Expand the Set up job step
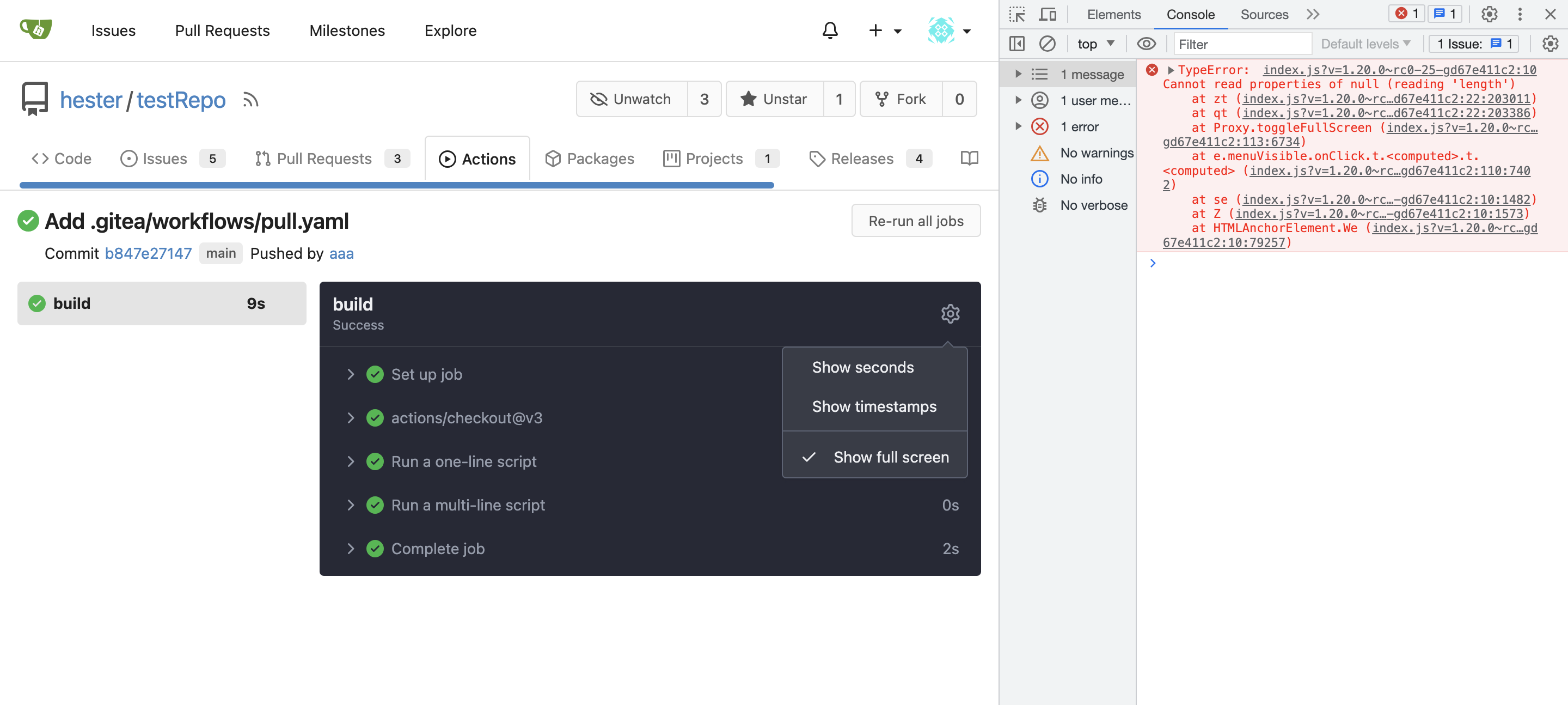1568x705 pixels. [351, 374]
